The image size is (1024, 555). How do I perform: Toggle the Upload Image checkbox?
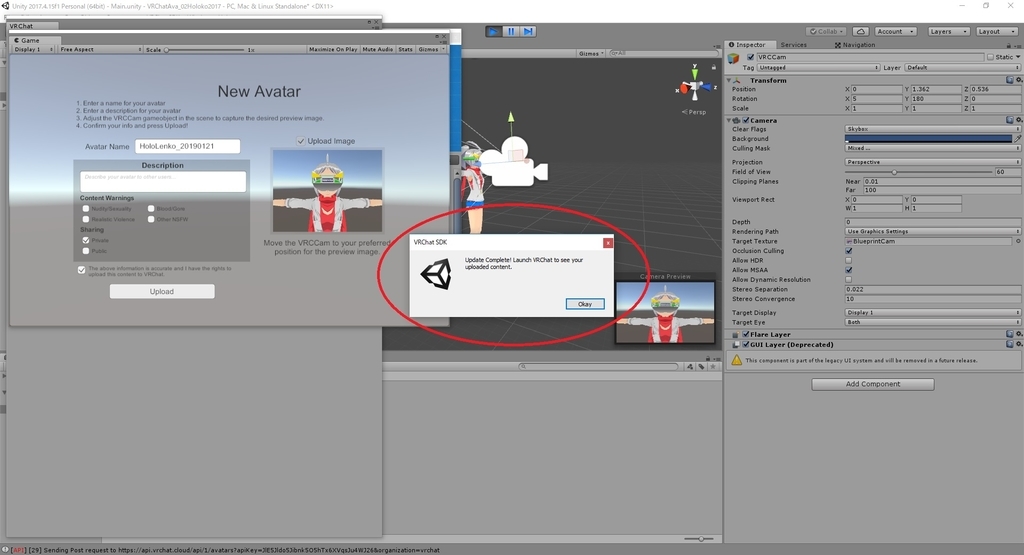[300, 140]
